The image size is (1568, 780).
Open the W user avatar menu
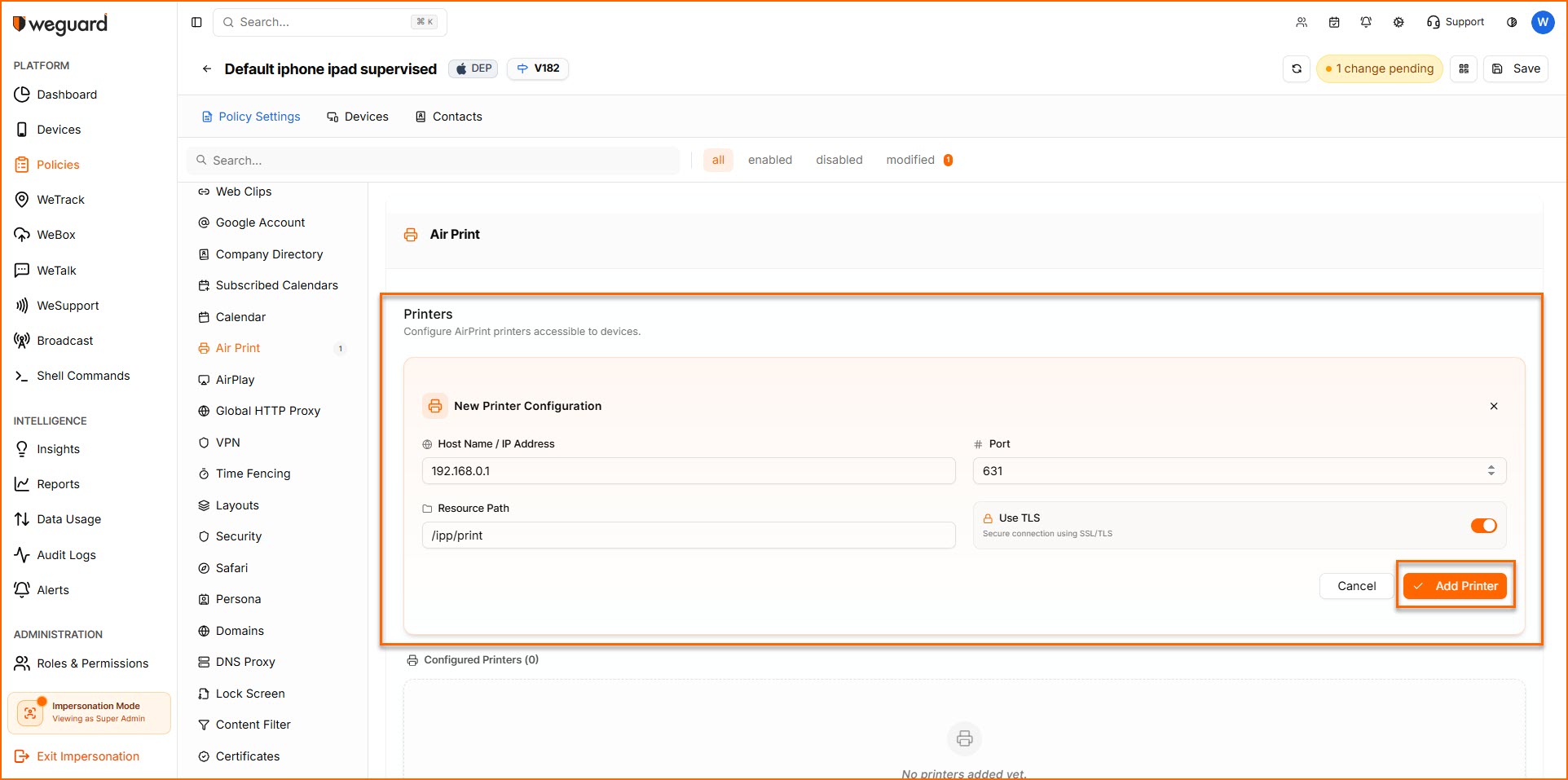click(1542, 22)
